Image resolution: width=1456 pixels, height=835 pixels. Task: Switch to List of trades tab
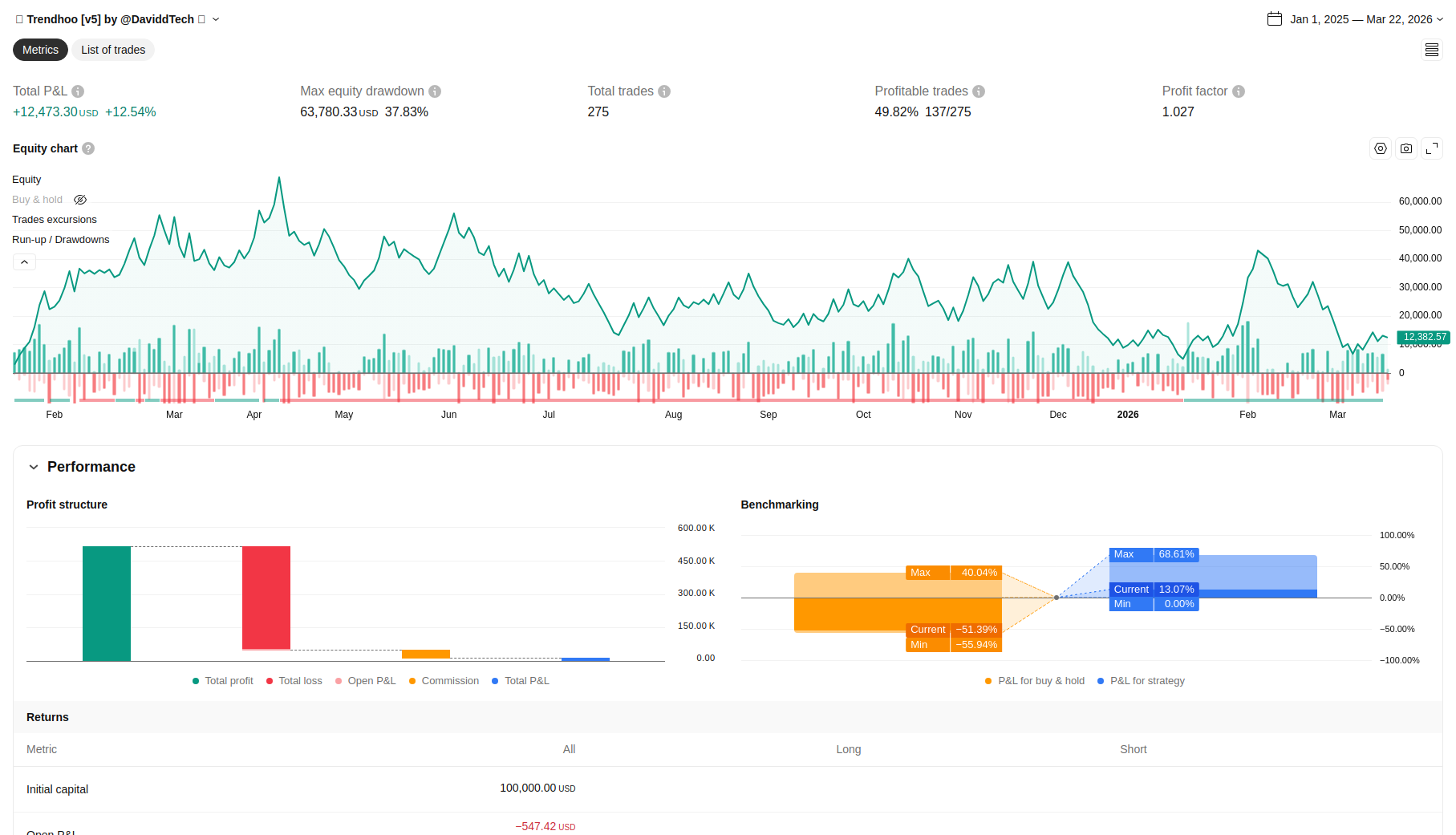click(x=113, y=50)
